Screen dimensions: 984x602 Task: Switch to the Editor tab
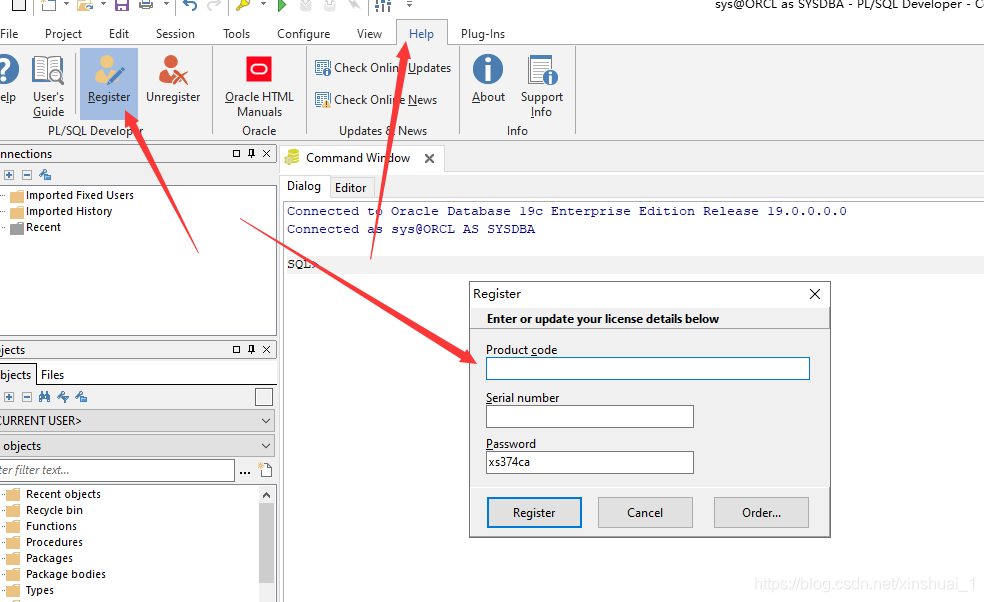tap(350, 188)
